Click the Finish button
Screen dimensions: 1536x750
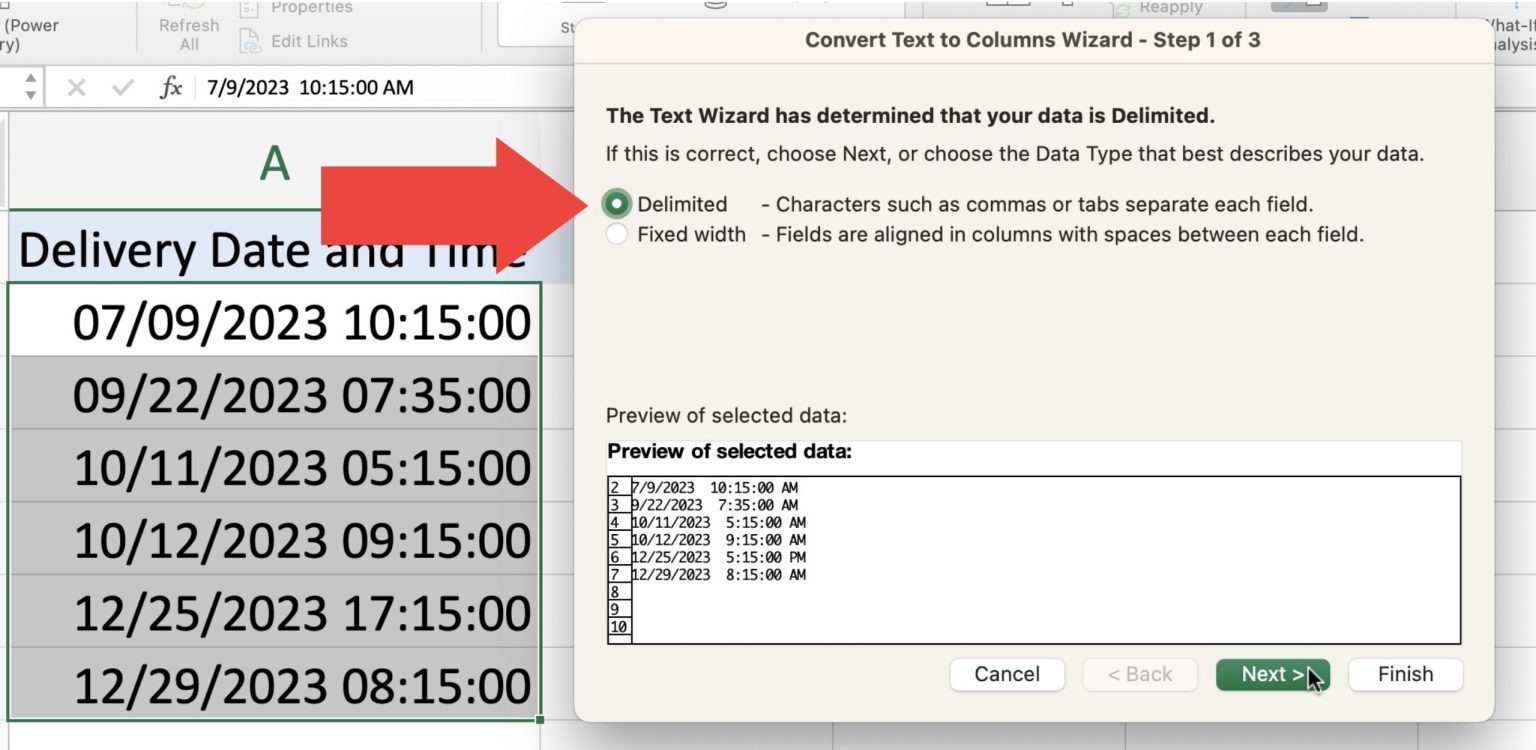coord(1404,674)
